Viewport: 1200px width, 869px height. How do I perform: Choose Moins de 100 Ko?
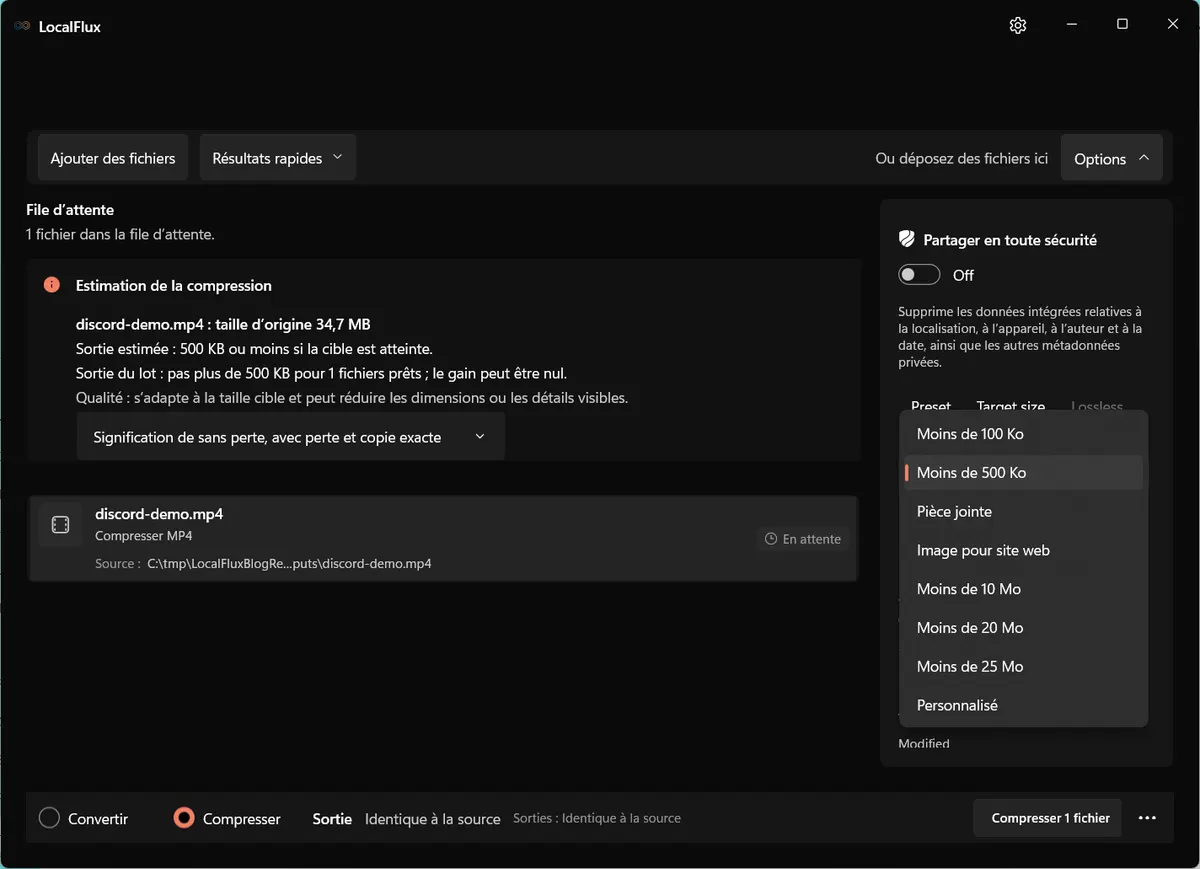pos(1023,434)
